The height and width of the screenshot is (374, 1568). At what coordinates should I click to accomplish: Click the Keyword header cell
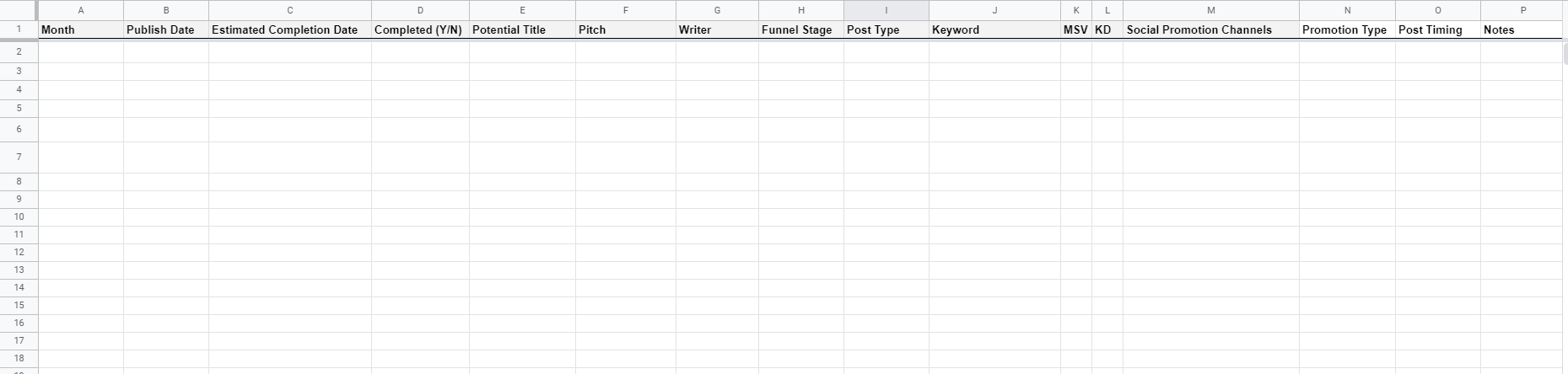tap(994, 29)
